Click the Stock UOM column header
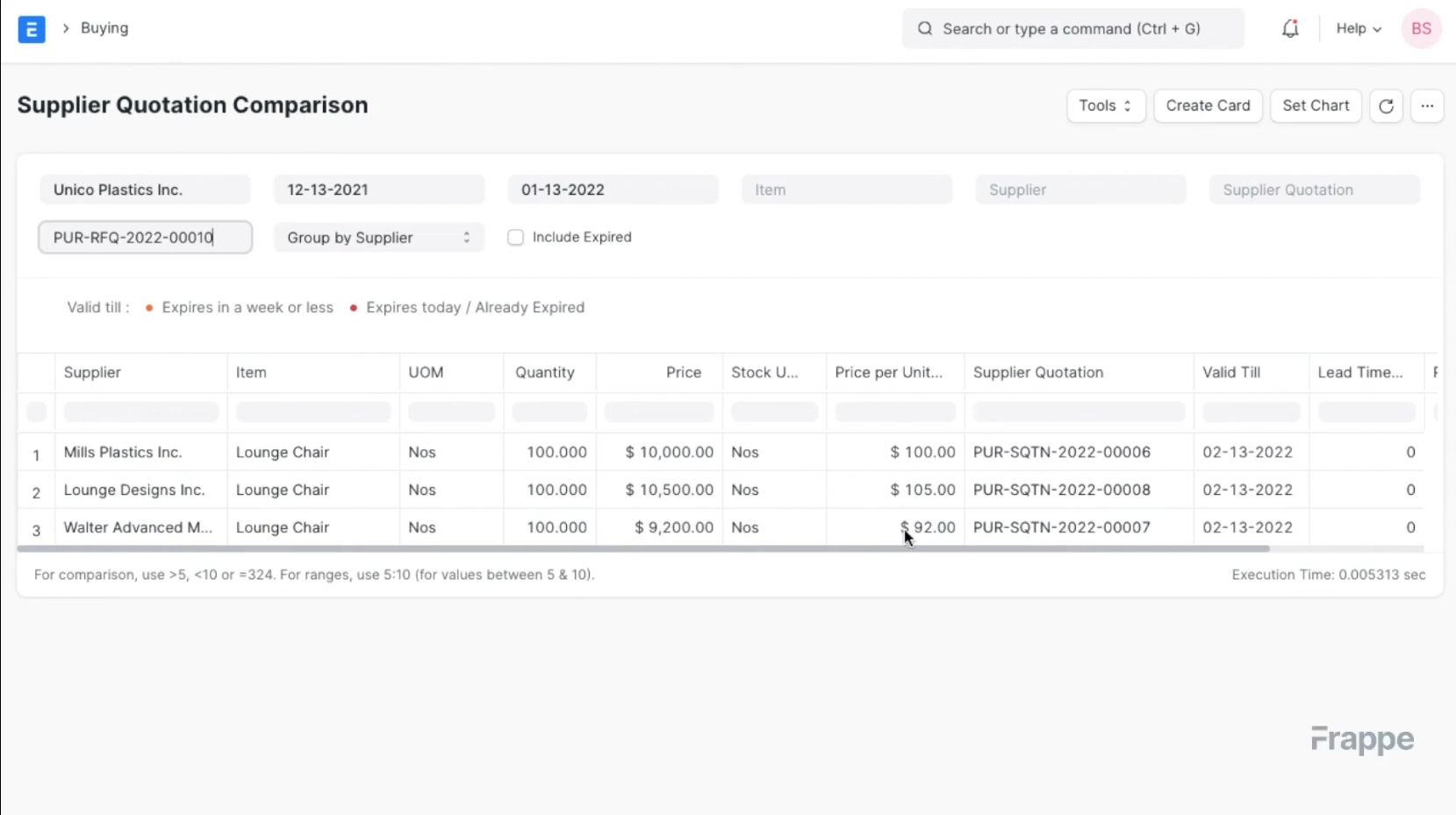This screenshot has height=815, width=1456. (x=774, y=373)
